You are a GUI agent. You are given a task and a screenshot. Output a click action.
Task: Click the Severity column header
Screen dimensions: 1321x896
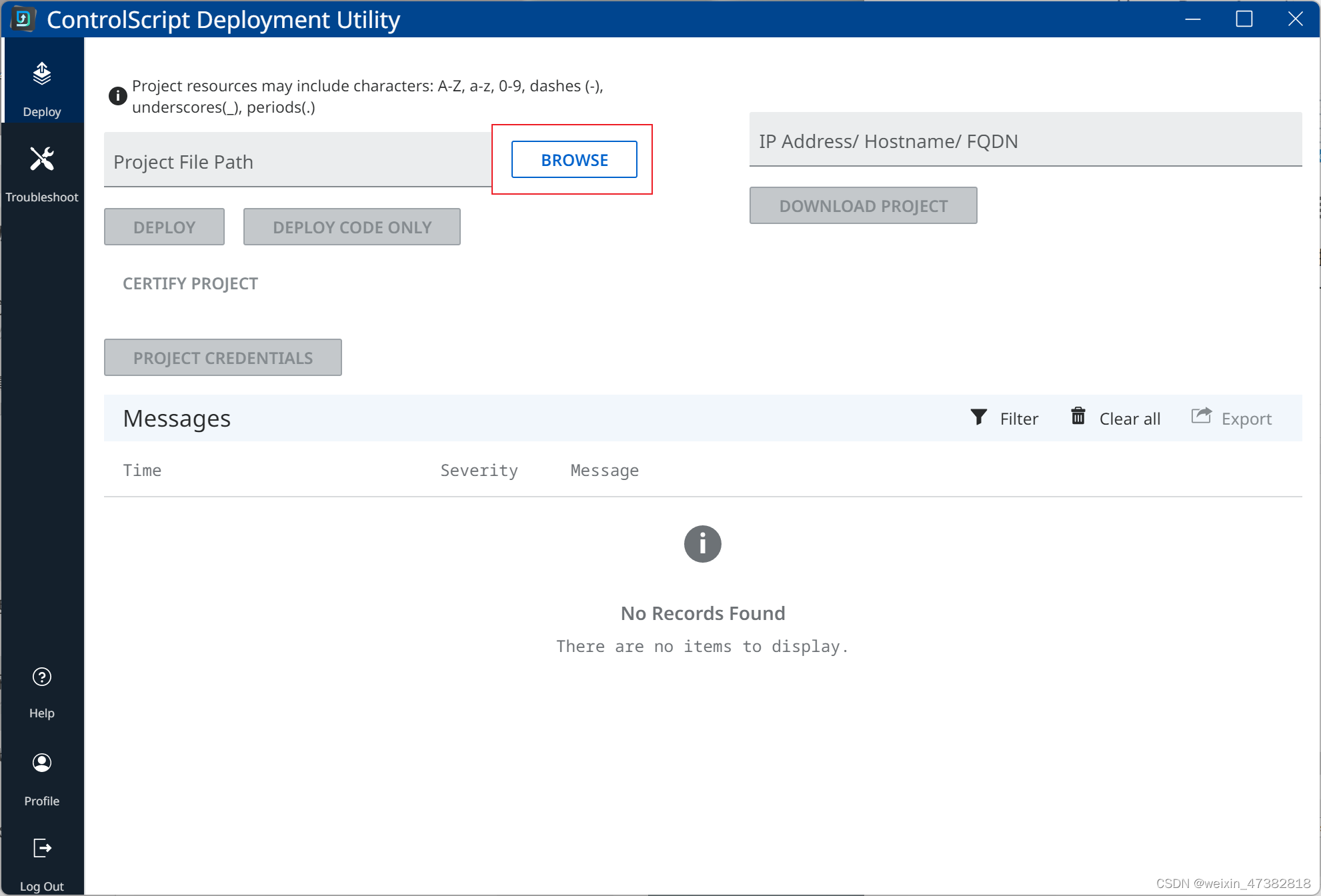(x=479, y=471)
